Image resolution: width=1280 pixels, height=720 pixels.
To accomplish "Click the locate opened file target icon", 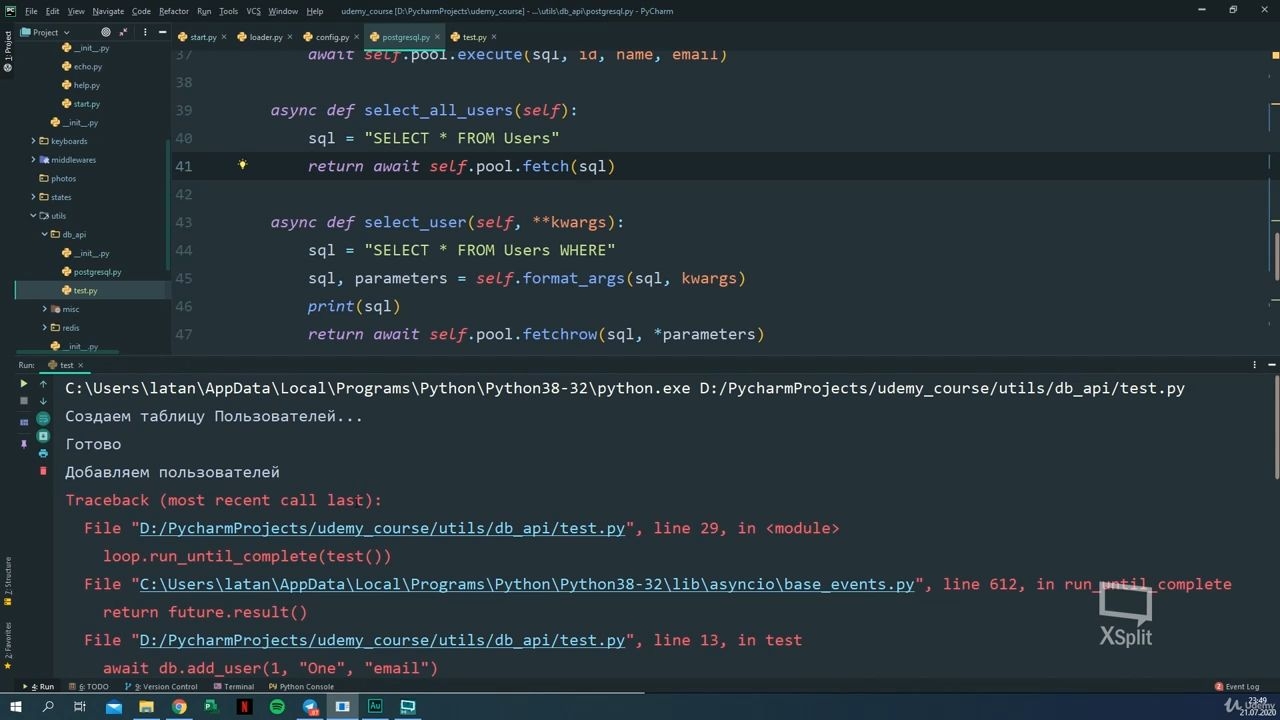I will (x=106, y=32).
